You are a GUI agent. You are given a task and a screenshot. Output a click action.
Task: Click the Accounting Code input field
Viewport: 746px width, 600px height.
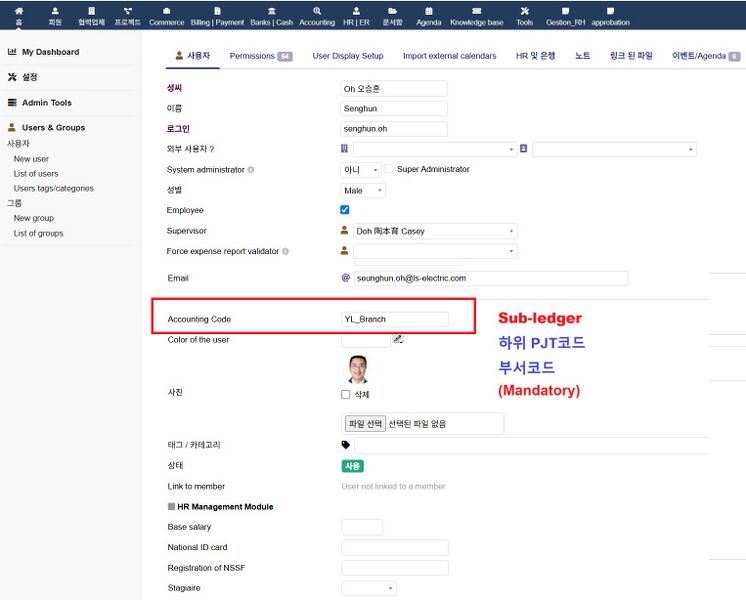pyautogui.click(x=394, y=319)
